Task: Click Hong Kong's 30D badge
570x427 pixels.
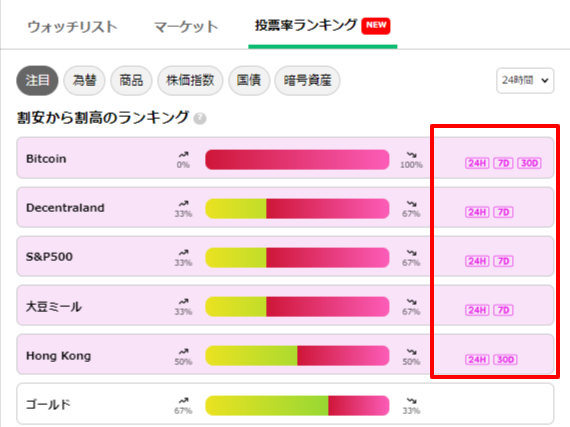Action: (x=505, y=359)
